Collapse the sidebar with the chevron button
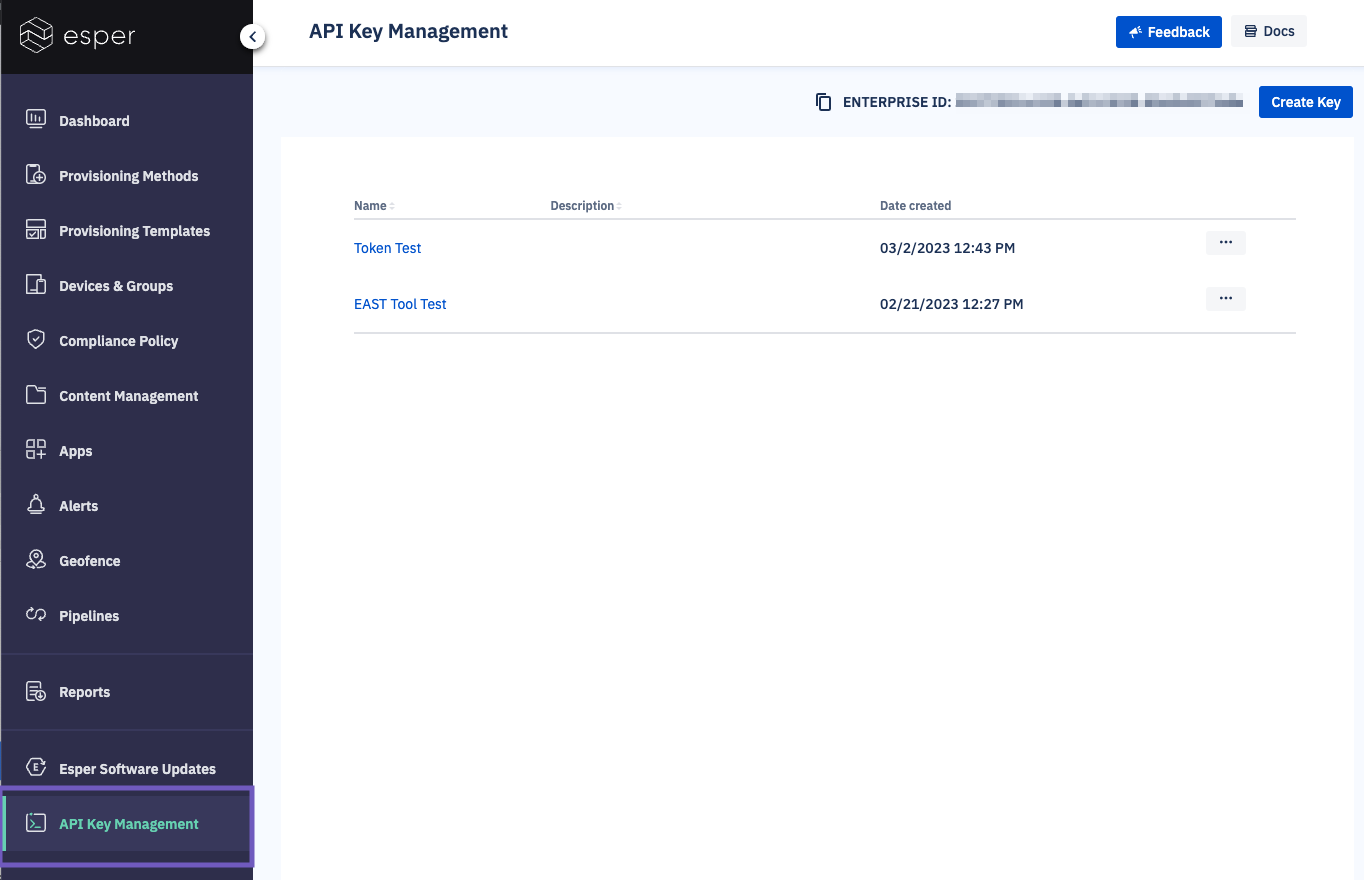Image resolution: width=1364 pixels, height=880 pixels. pyautogui.click(x=252, y=37)
